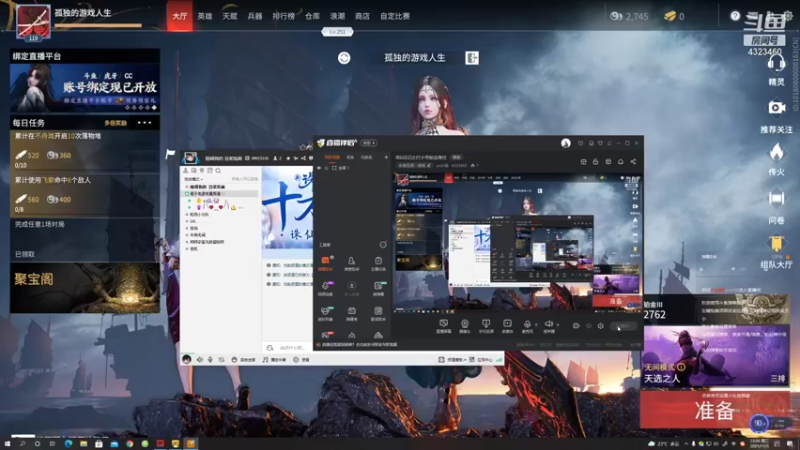Viewport: 800px width, 450px height.
Task: Expand the microphone dropdown arrow in stream toolbar
Action: tap(536, 324)
